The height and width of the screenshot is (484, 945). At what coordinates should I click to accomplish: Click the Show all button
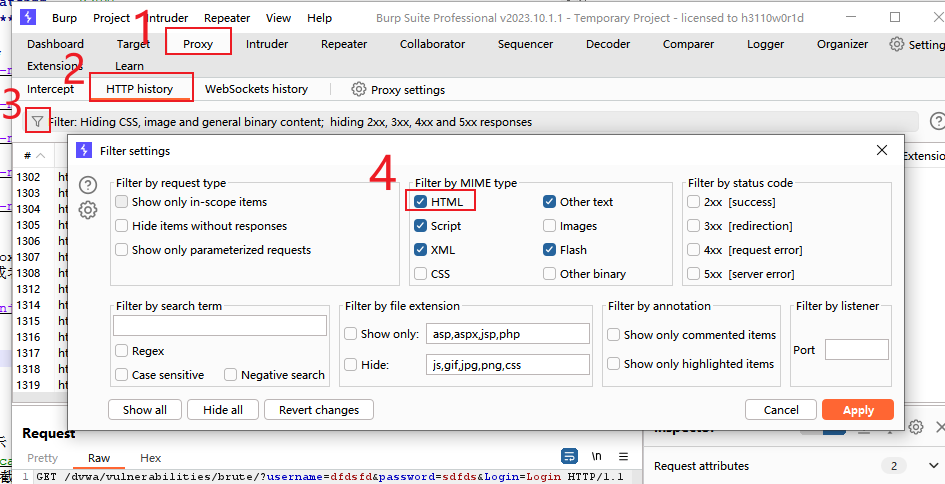tap(145, 410)
